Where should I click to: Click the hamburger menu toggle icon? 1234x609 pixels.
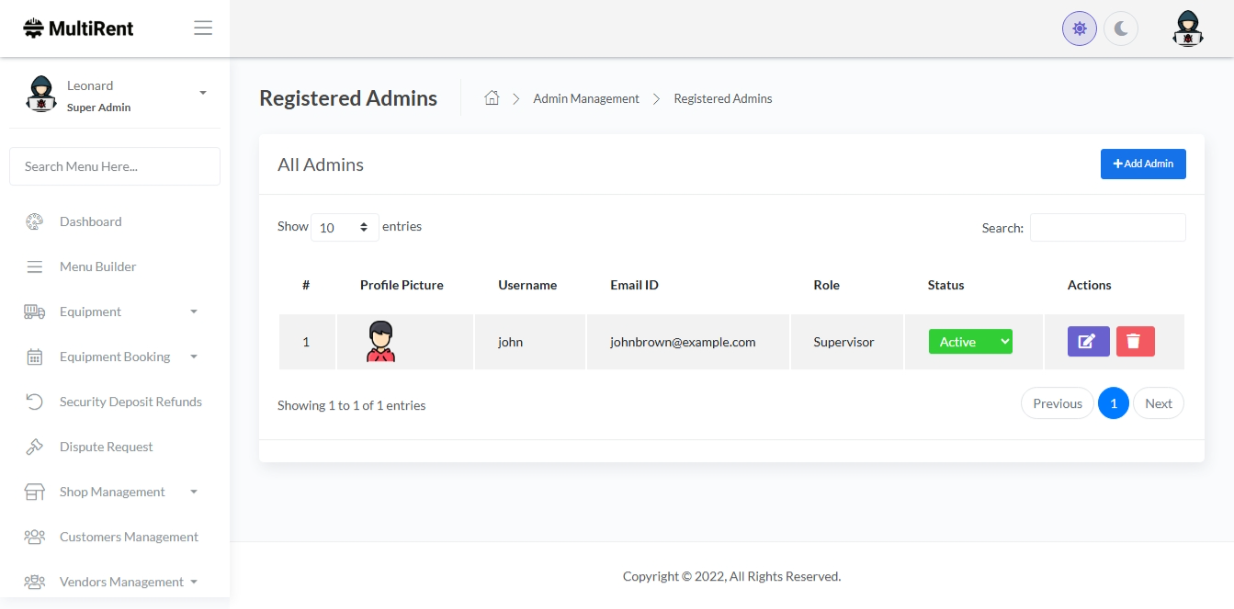tap(203, 28)
